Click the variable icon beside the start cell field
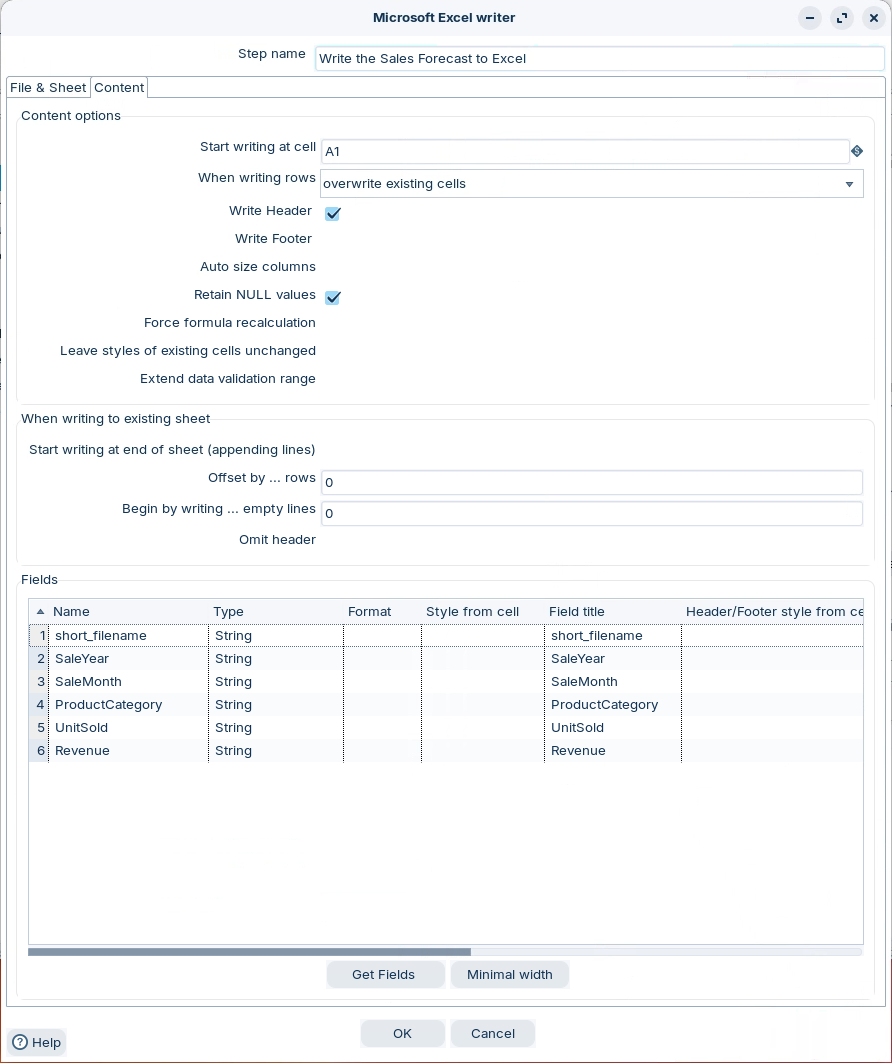The image size is (892, 1063). pos(857,152)
